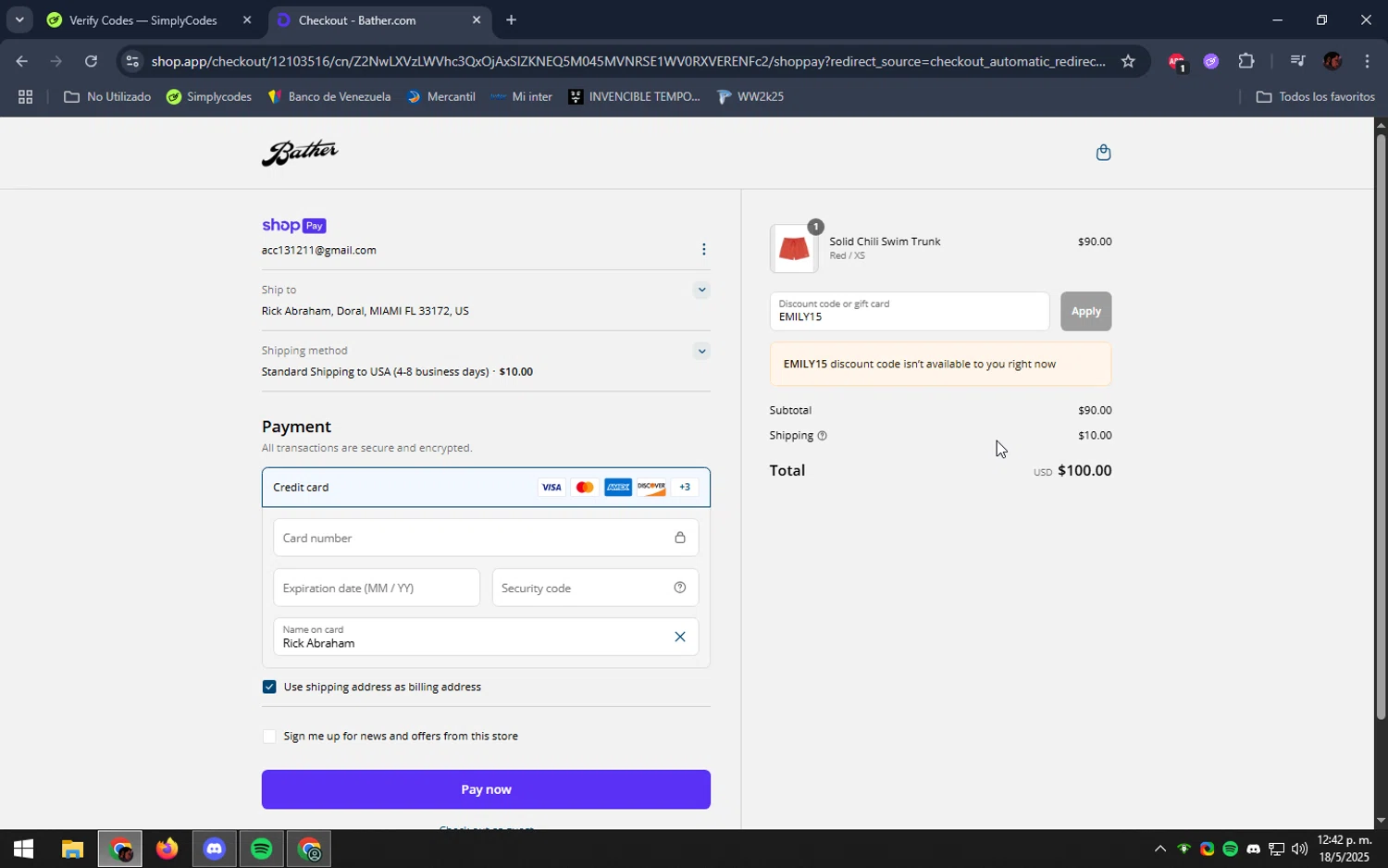Show shipping info help icon
This screenshot has width=1388, height=868.
tap(822, 436)
